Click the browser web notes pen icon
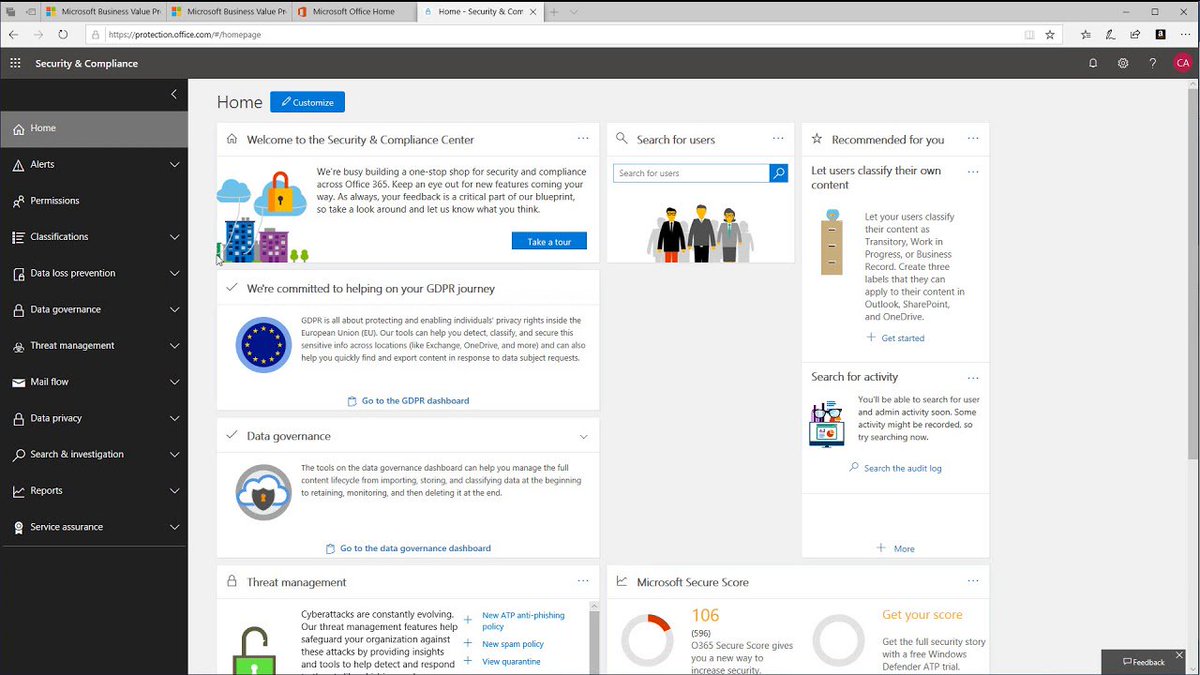Screen dimensions: 1200x675 point(1110,34)
